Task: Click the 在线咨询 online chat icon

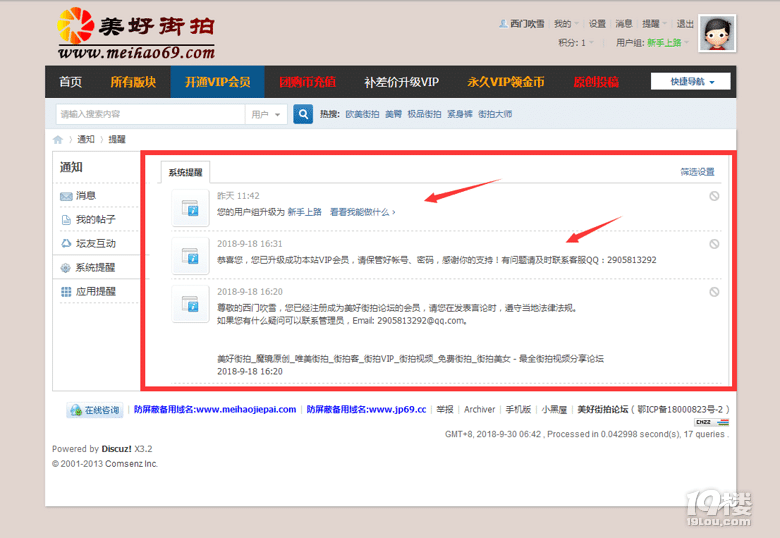Action: [x=95, y=410]
